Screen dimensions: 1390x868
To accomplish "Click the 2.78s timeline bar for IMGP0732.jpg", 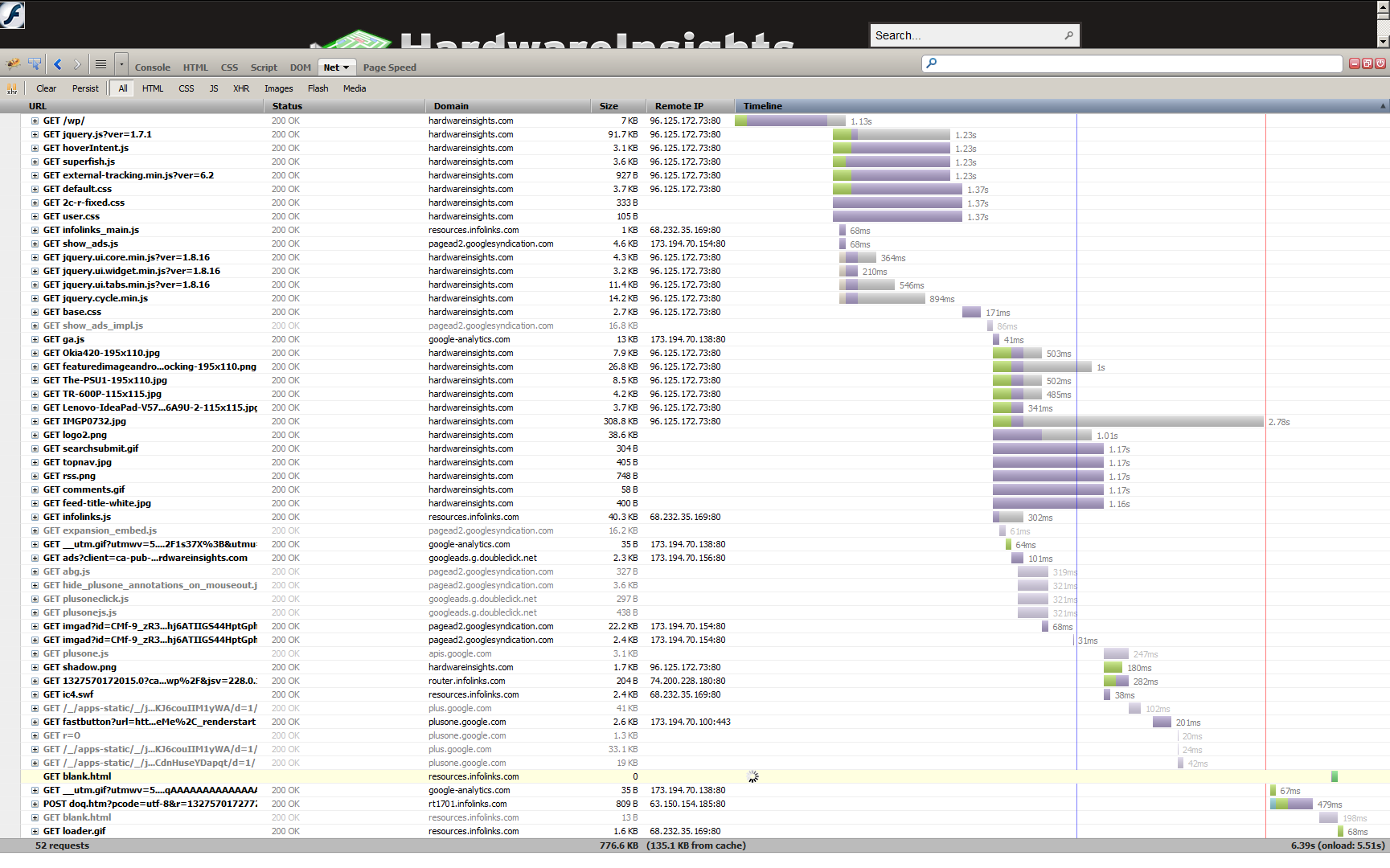I will click(x=1128, y=422).
